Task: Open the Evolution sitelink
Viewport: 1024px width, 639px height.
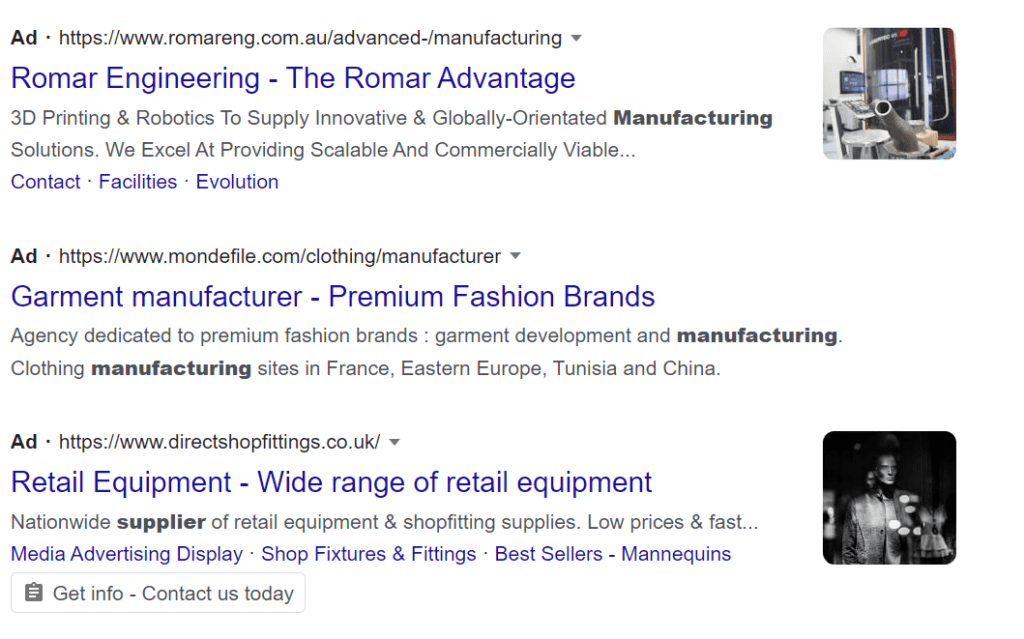Action: click(x=237, y=182)
